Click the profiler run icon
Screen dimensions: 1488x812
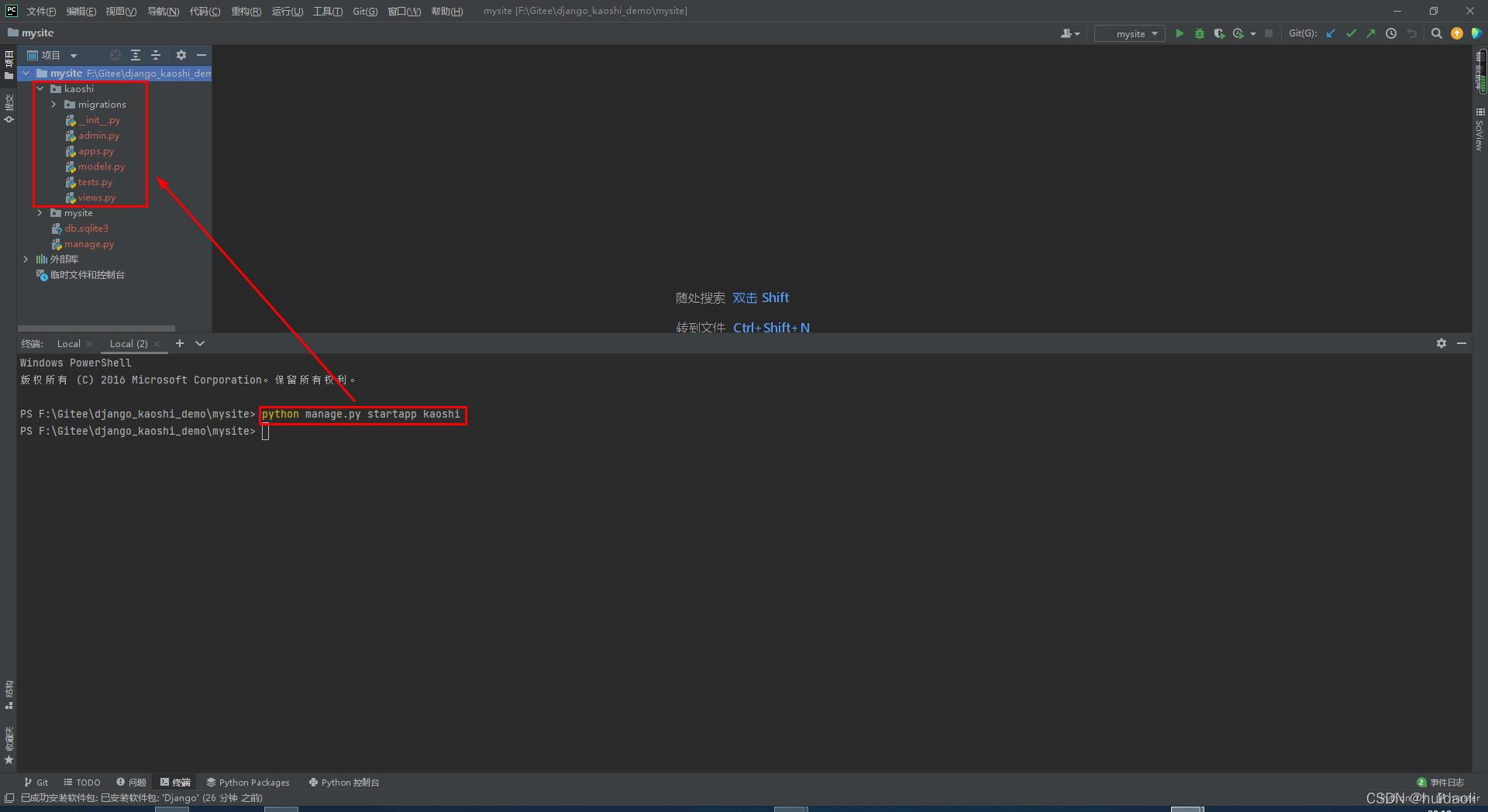point(1238,33)
